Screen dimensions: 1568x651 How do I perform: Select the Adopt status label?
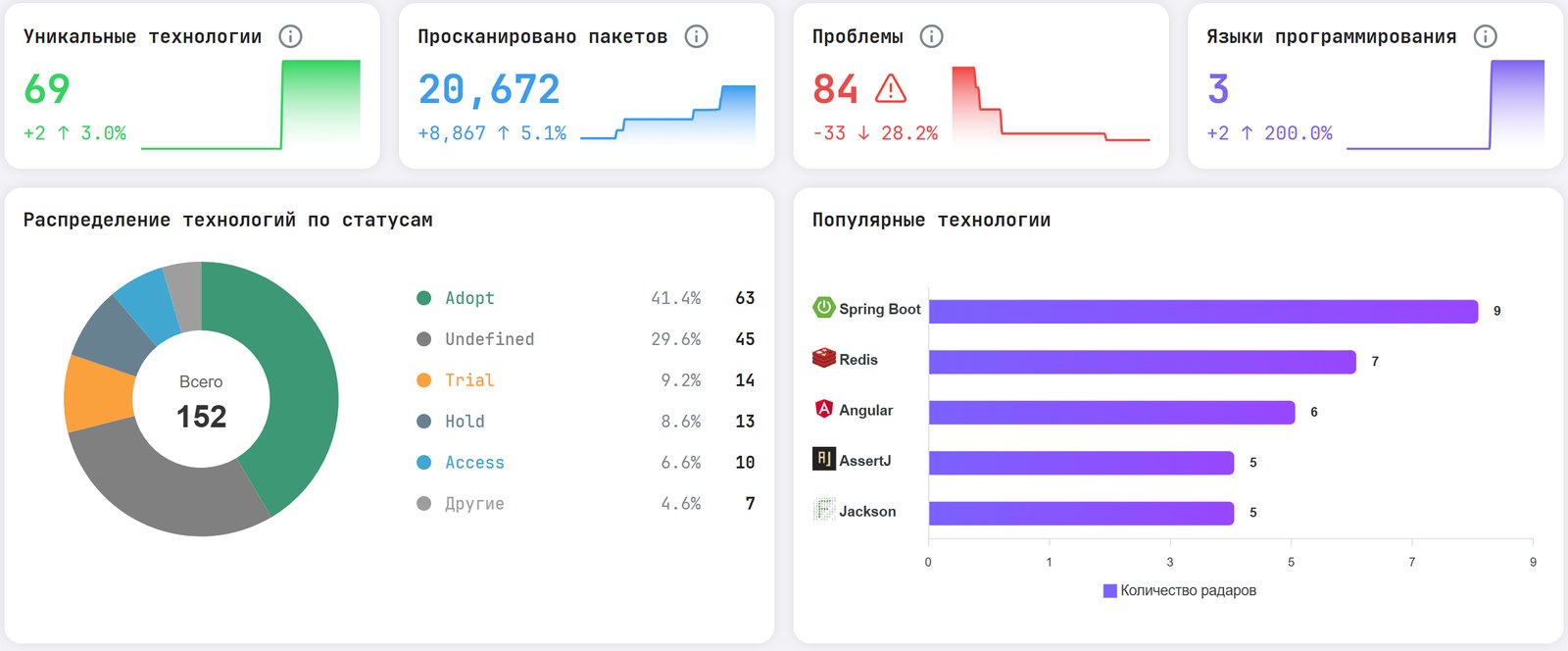pyautogui.click(x=469, y=298)
